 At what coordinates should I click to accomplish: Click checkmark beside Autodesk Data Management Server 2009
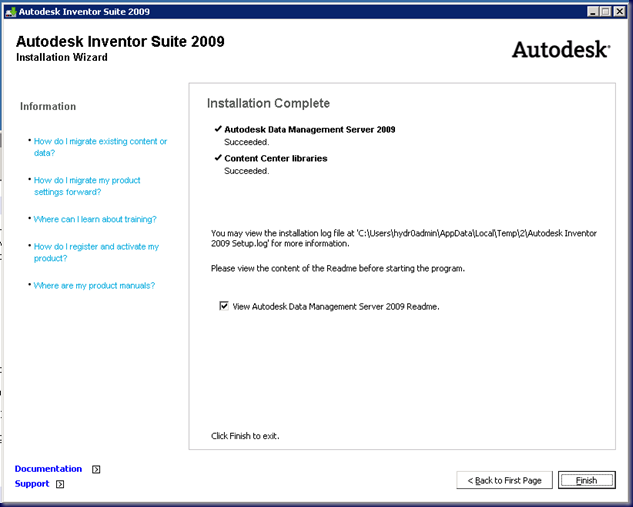(218, 129)
